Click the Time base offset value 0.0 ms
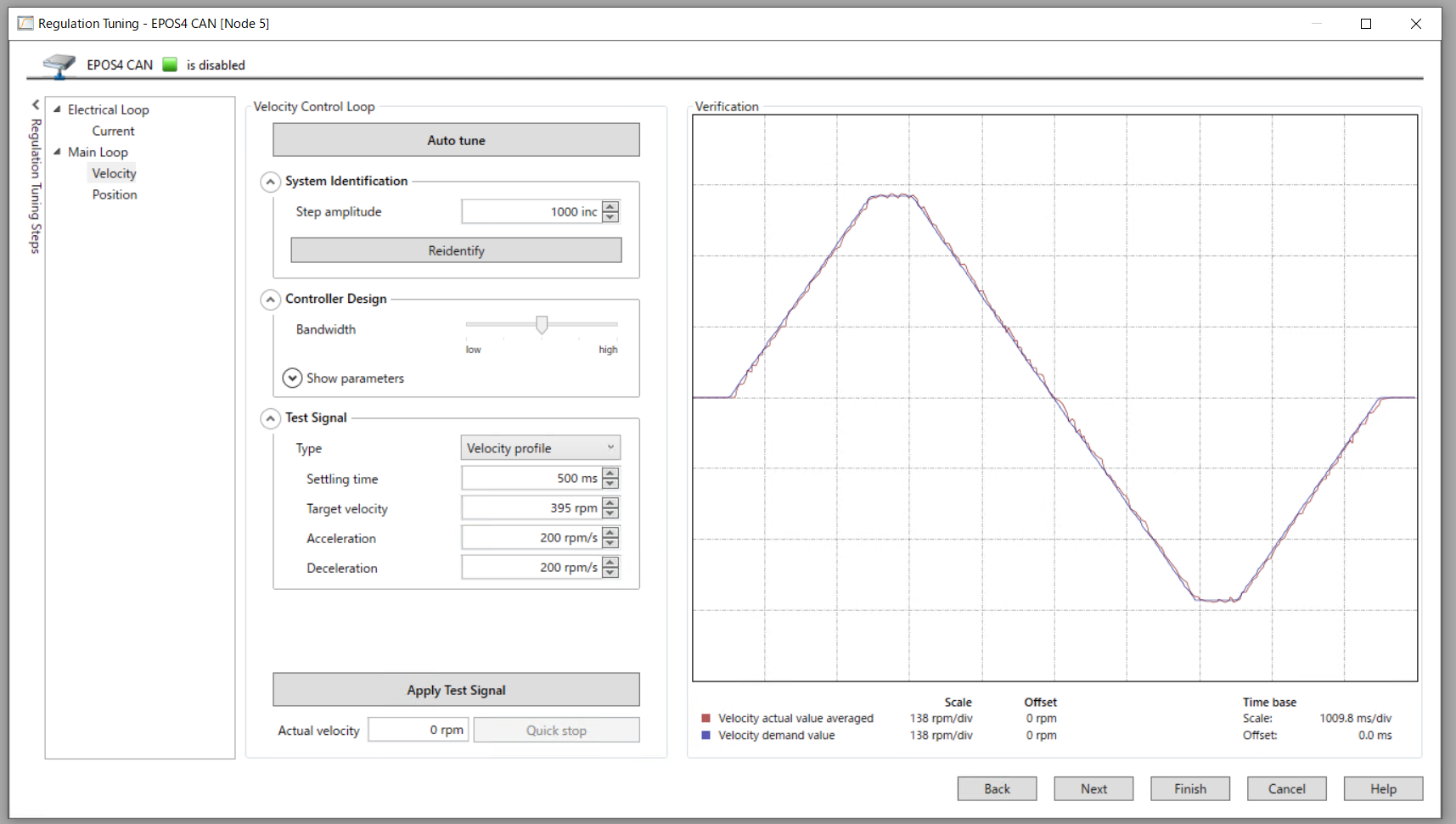Screen dimensions: 1456x824 1374,735
